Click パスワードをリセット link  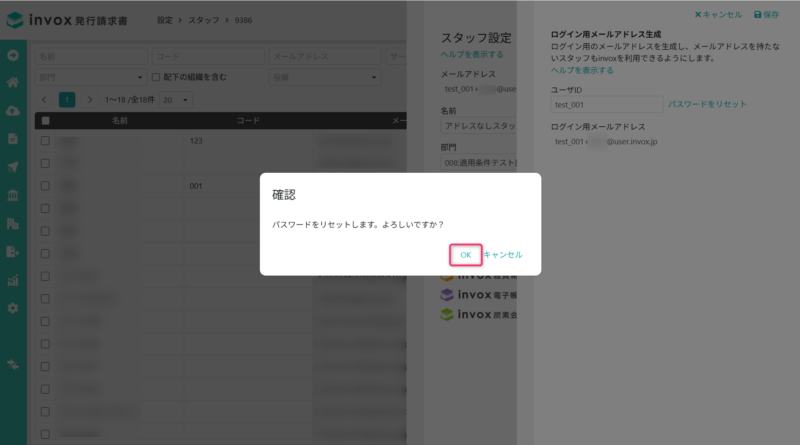[707, 104]
